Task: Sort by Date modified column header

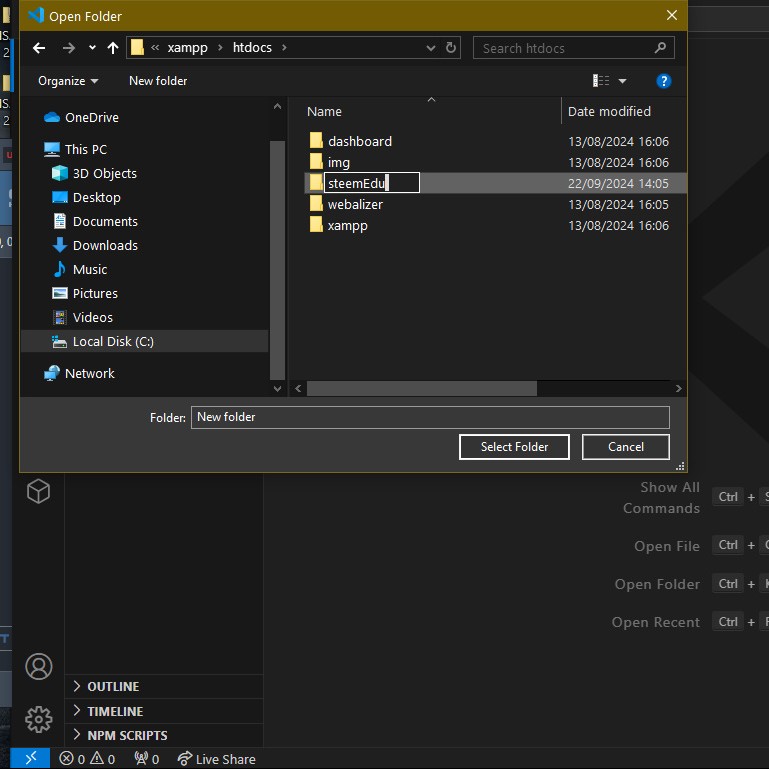Action: (609, 112)
